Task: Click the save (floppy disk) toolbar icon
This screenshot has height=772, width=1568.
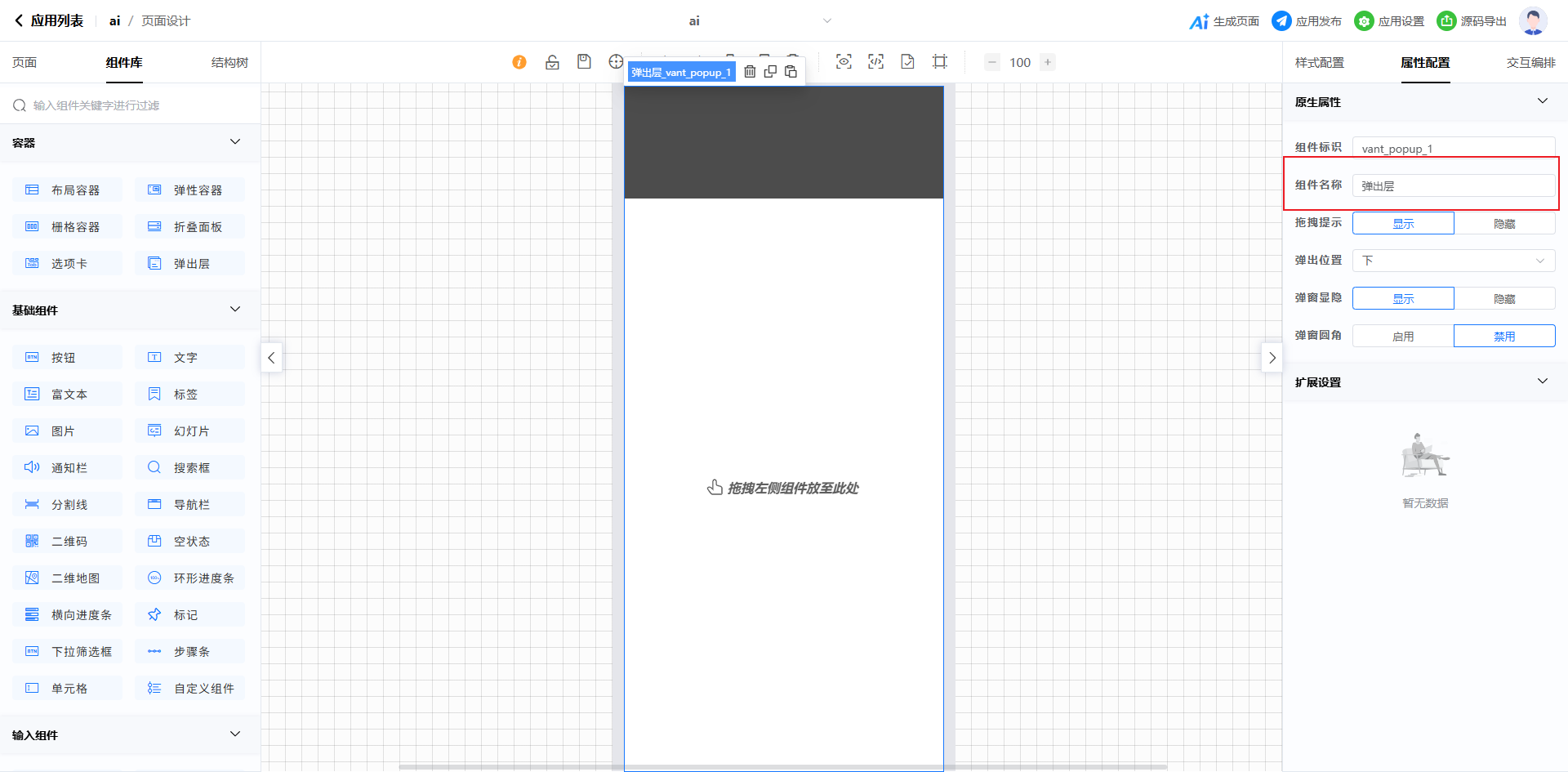Action: pyautogui.click(x=584, y=62)
